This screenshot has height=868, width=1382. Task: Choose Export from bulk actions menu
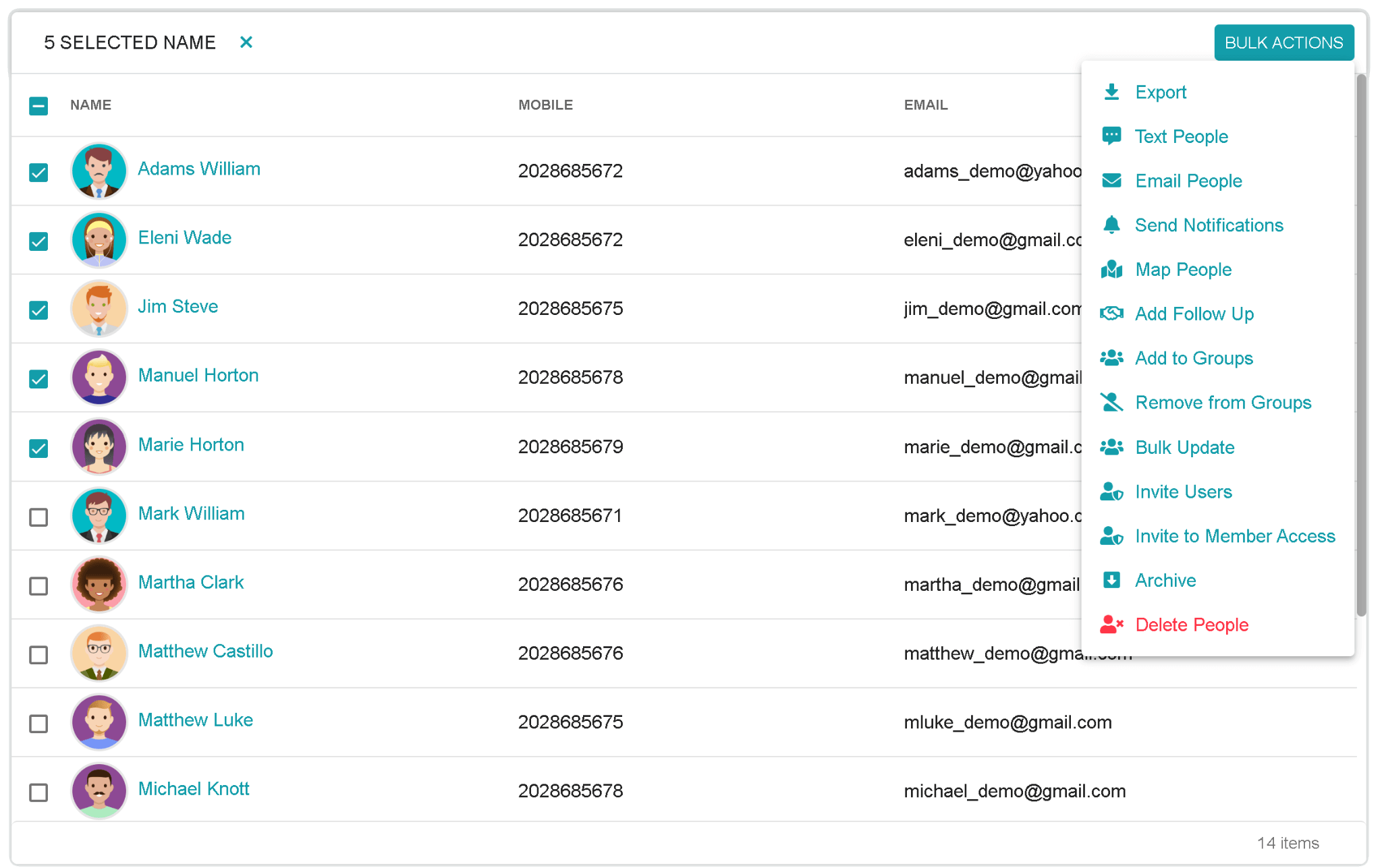coord(1217,92)
